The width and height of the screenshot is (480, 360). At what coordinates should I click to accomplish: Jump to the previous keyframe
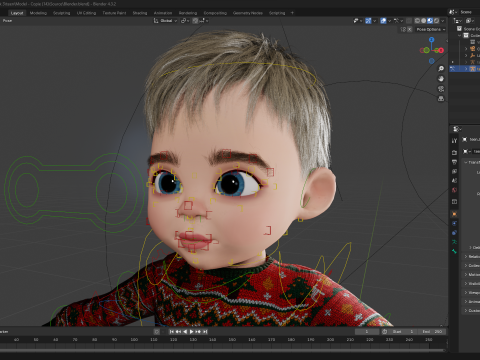click(x=178, y=332)
